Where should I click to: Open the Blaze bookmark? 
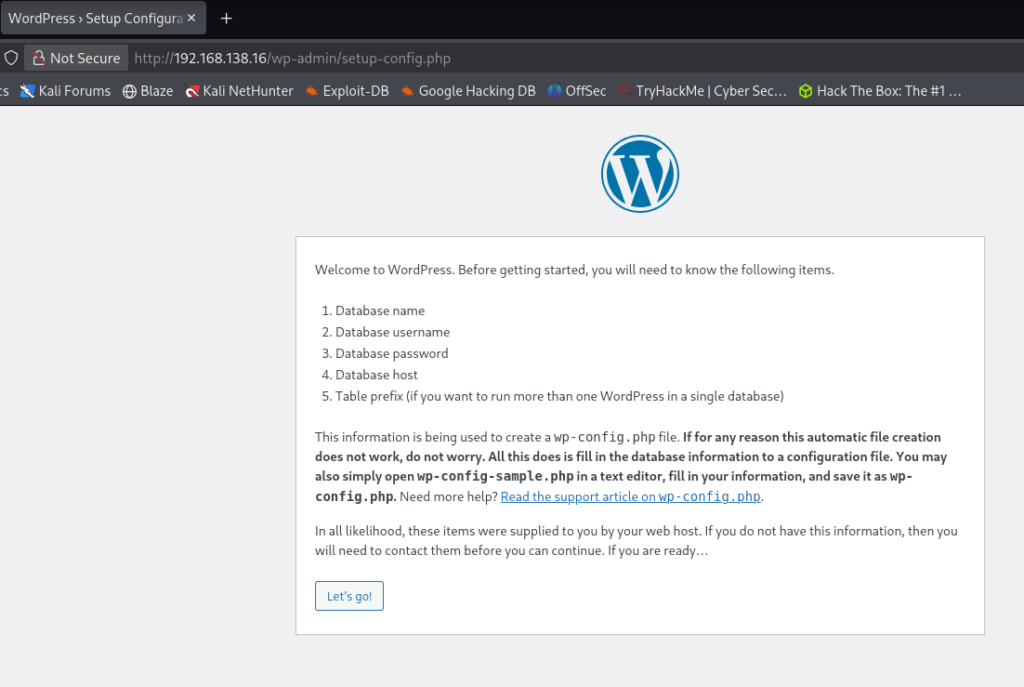pyautogui.click(x=147, y=91)
